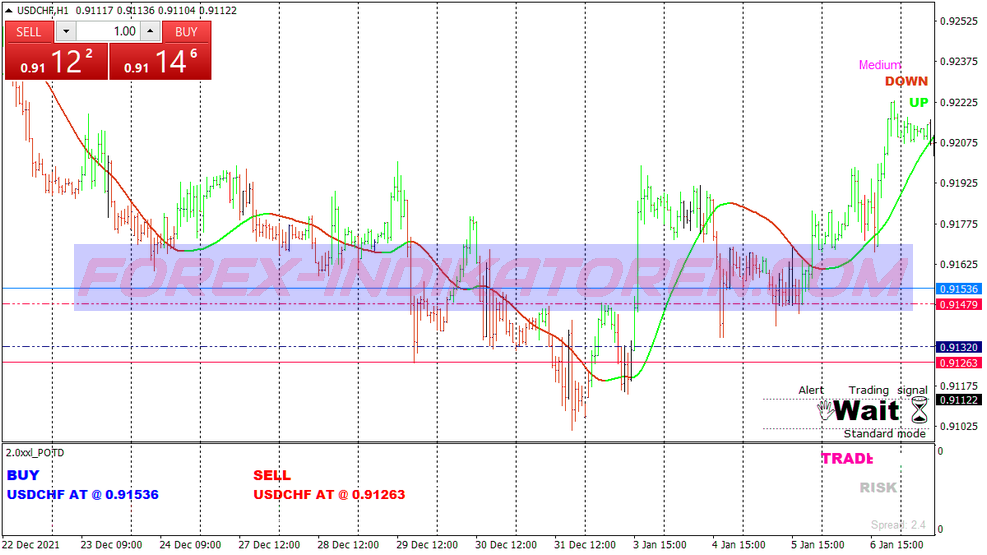Click the 6 Jan 15:00 time label
The image size is (987, 555).
(896, 545)
